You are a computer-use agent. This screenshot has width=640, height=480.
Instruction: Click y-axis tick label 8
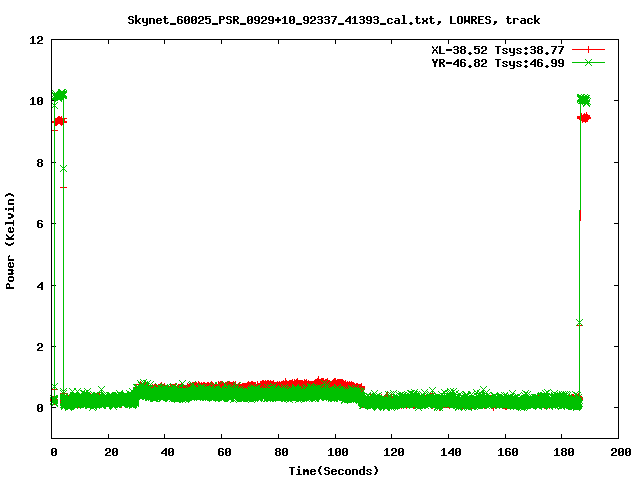point(40,163)
